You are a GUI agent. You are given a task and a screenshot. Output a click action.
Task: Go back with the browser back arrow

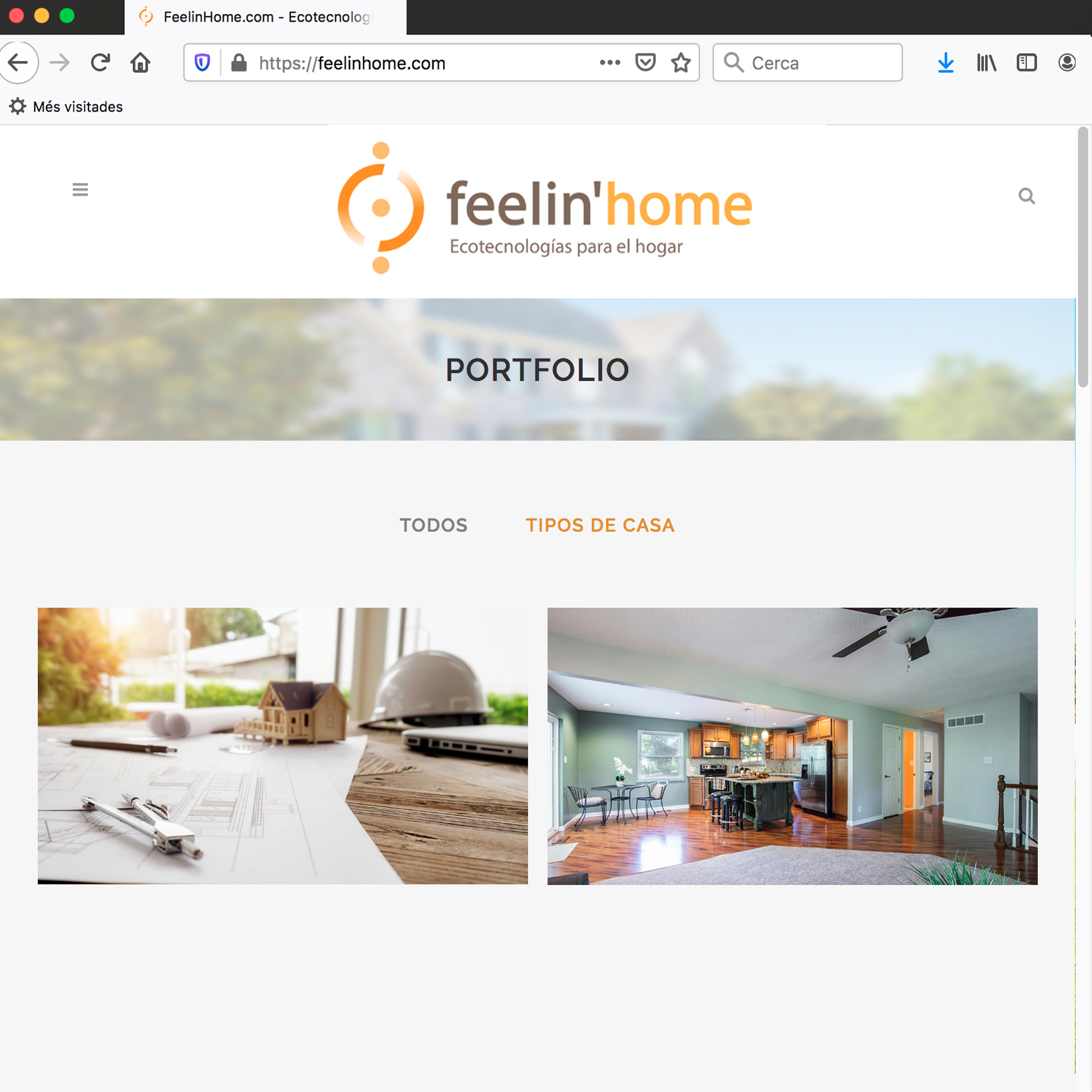click(x=18, y=63)
